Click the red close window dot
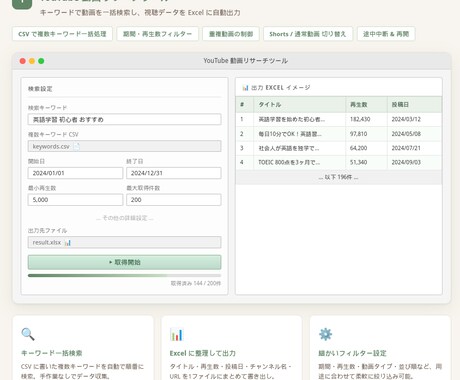The width and height of the screenshot is (460, 380). [23, 61]
